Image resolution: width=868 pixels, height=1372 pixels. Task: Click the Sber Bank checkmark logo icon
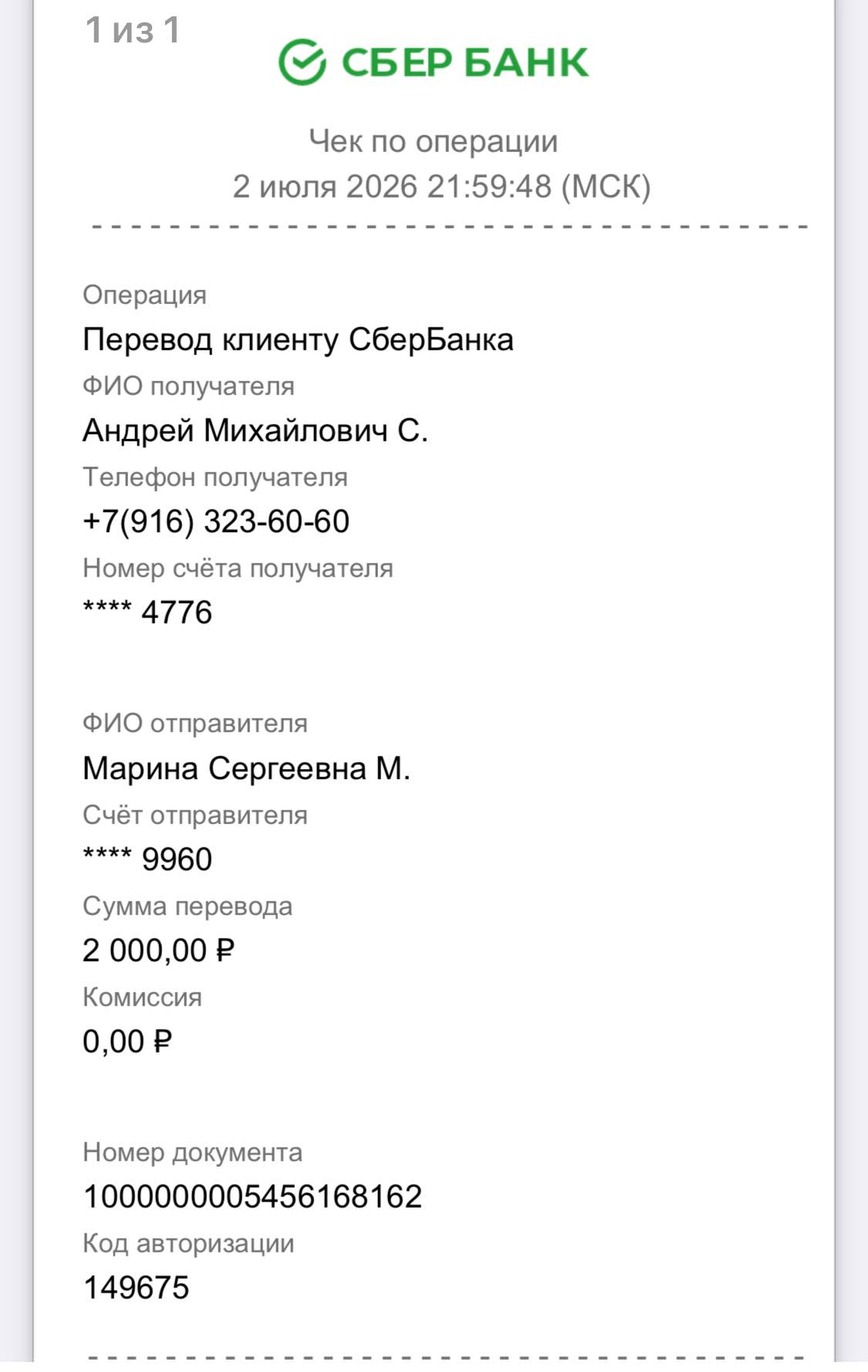coord(302,62)
